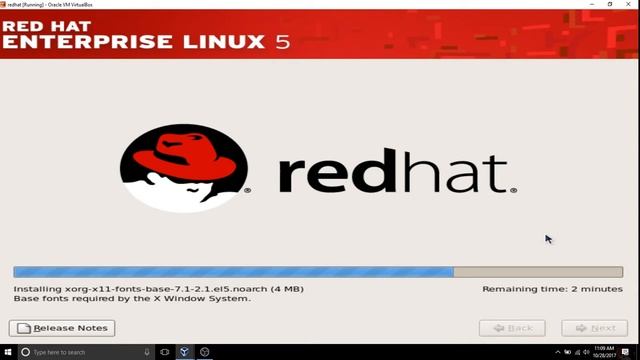The height and width of the screenshot is (360, 640).
Task: Open the Action Center notification icon
Action: pyautogui.click(x=625, y=352)
